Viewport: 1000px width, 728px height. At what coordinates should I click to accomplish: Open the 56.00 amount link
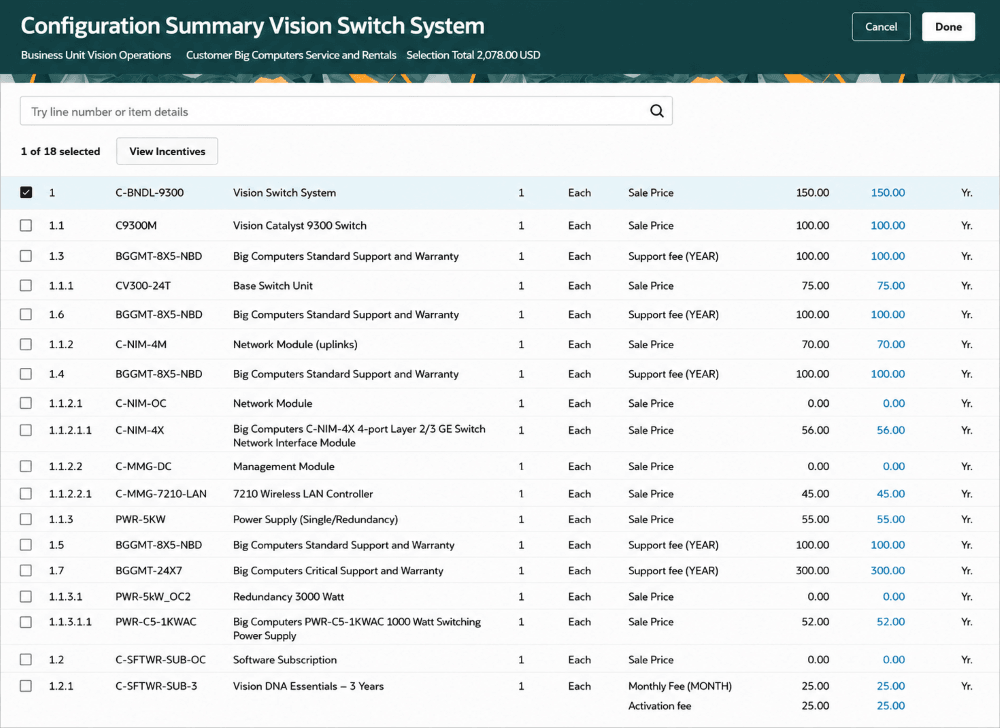891,430
